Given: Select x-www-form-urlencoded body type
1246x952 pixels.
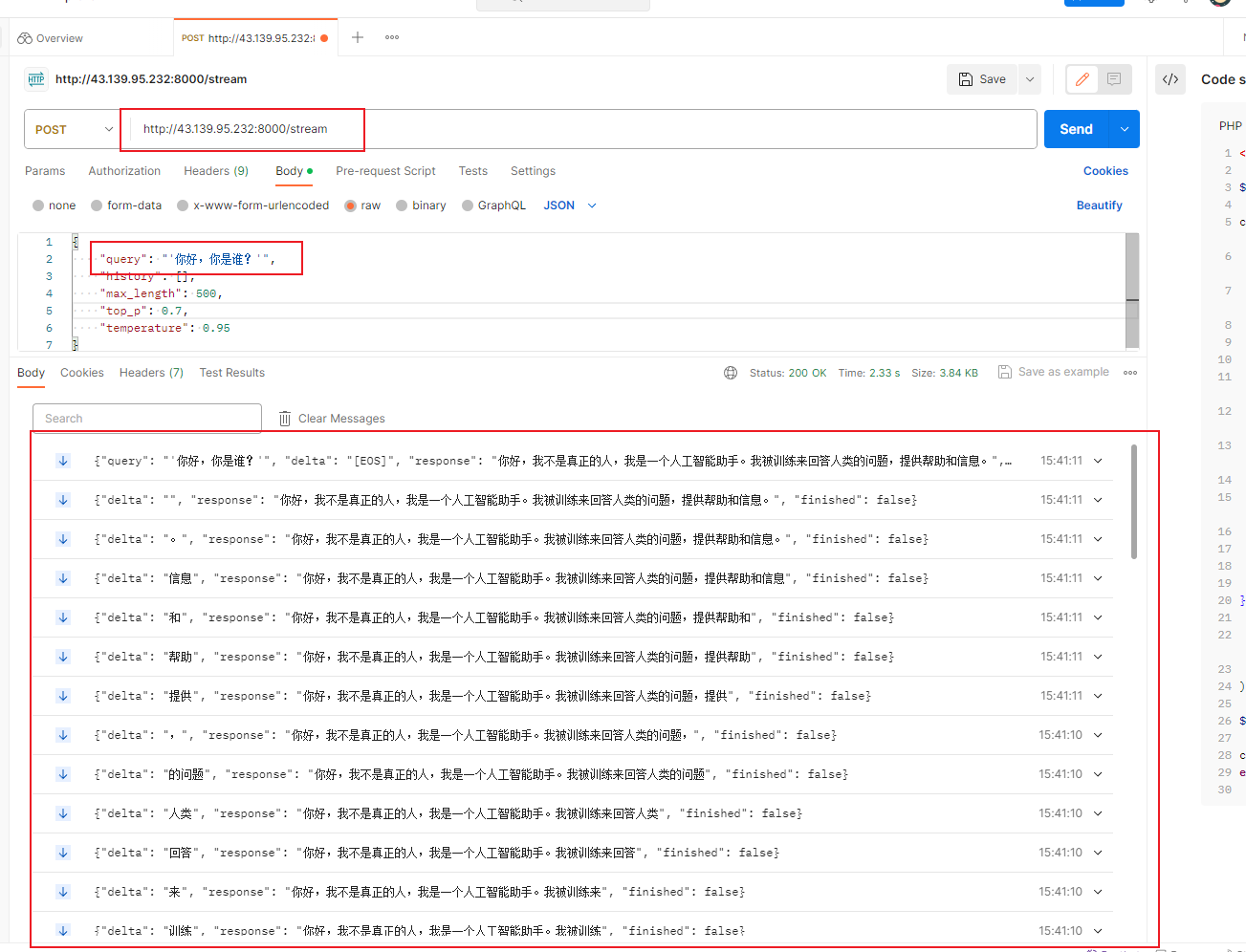Looking at the screenshot, I should [252, 206].
